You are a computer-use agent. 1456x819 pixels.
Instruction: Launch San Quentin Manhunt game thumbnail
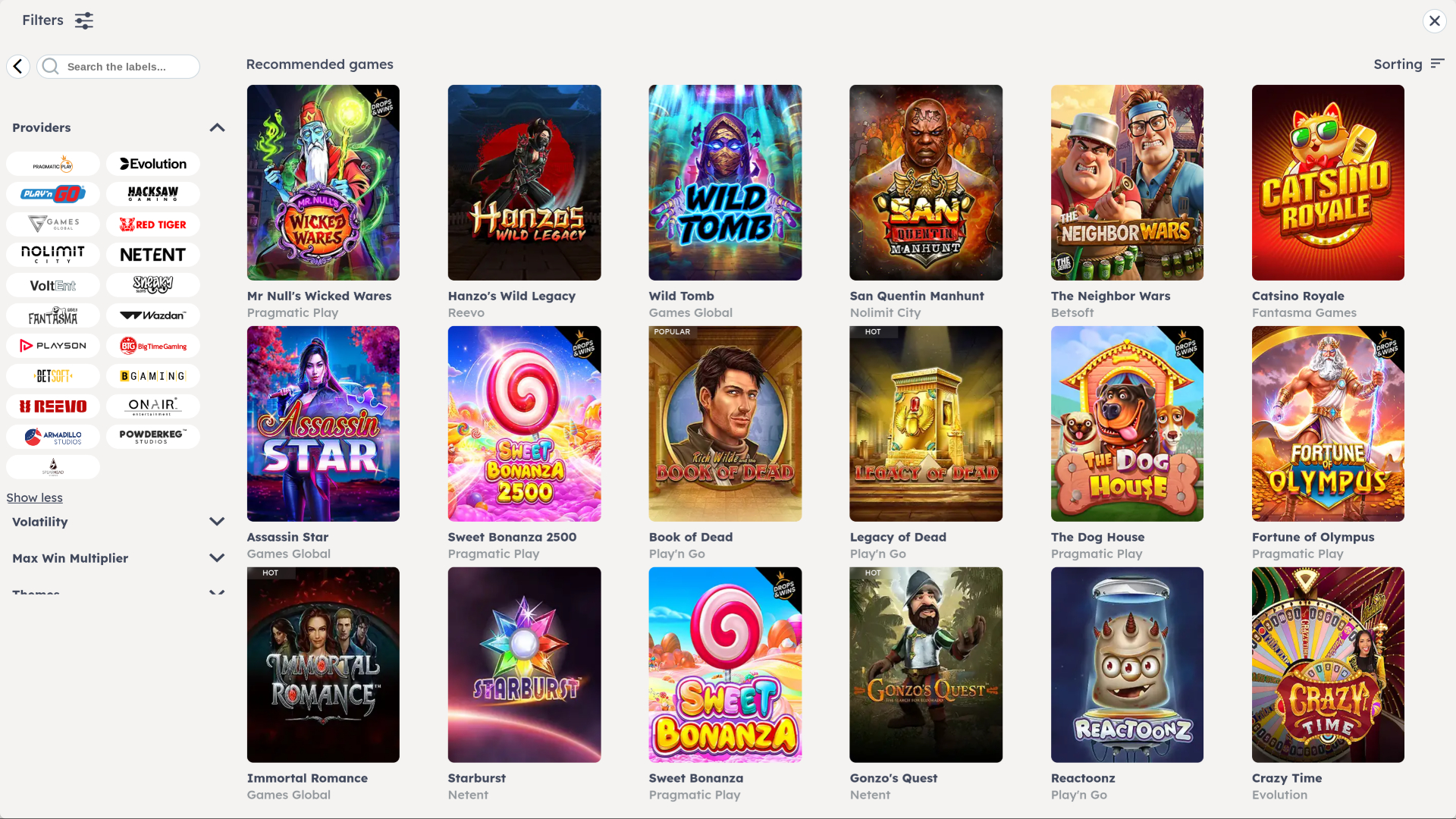click(926, 183)
